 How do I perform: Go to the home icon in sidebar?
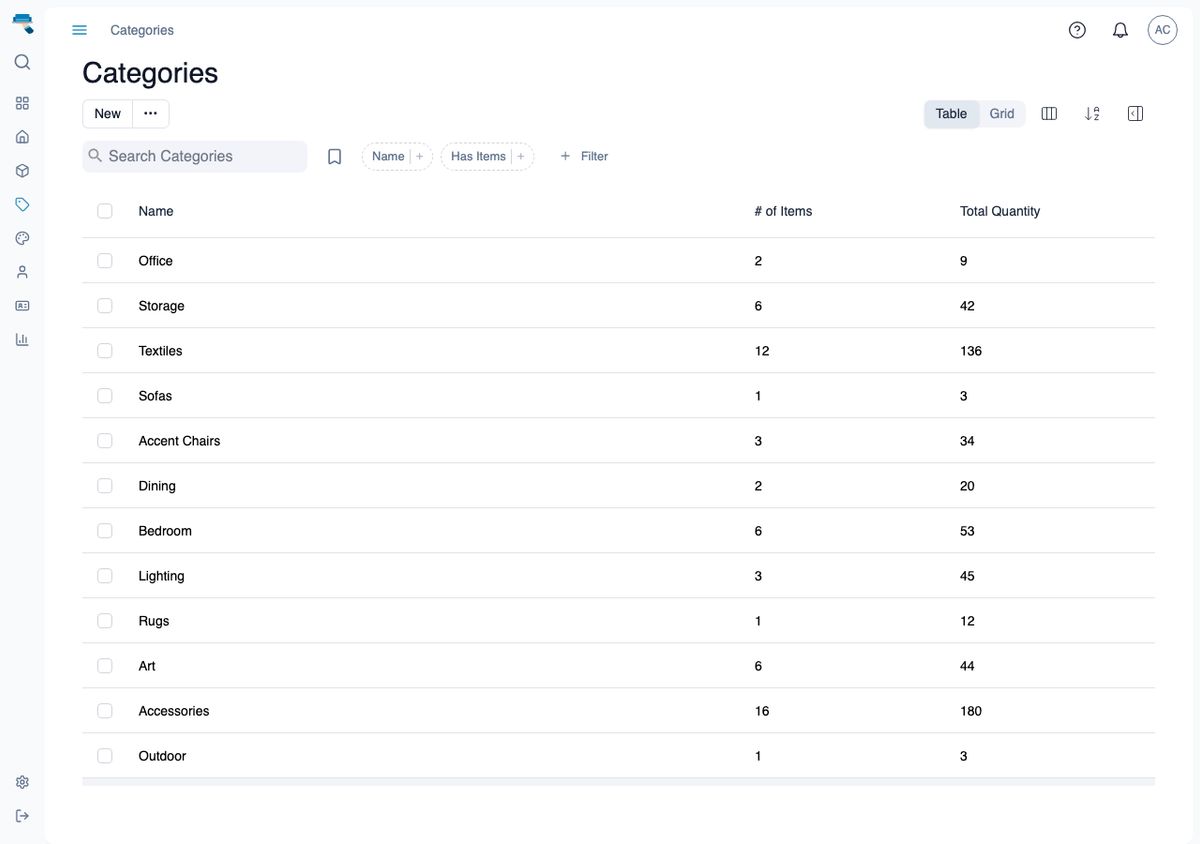(x=22, y=137)
